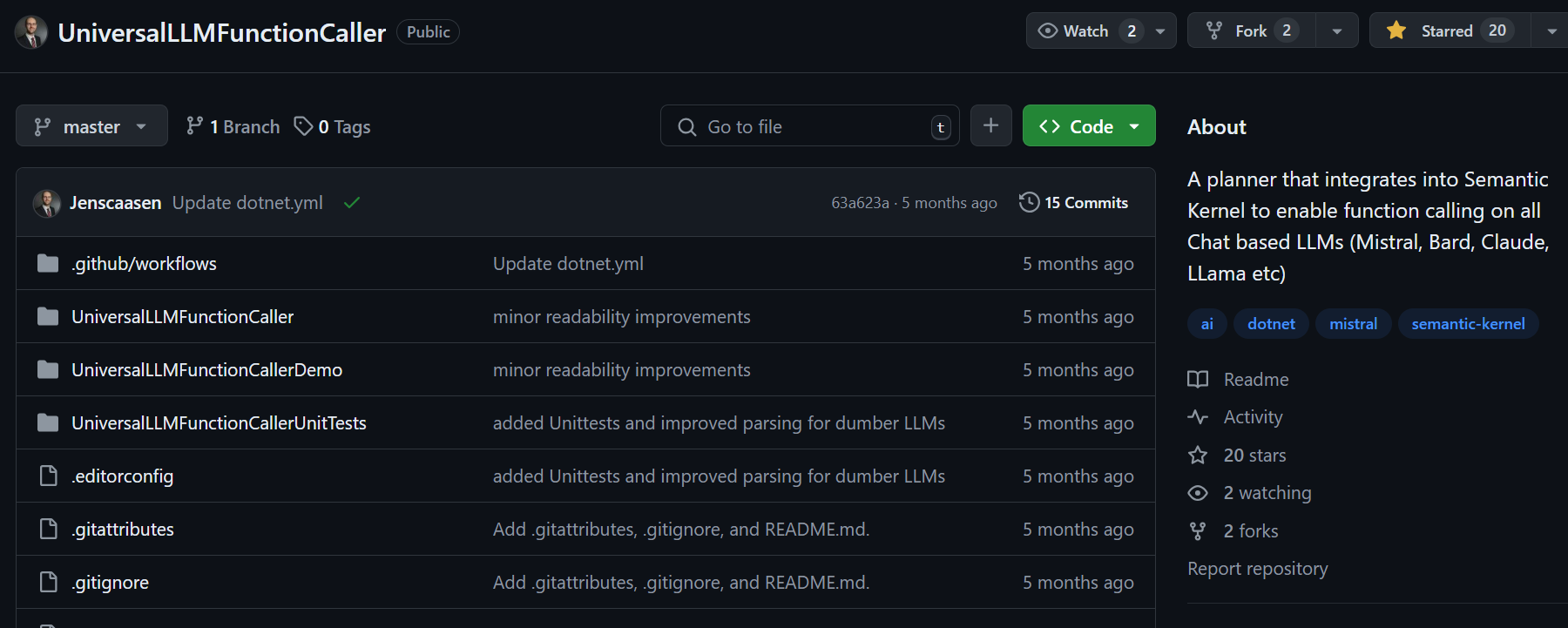The image size is (1568, 628).
Task: Click the folder icon beside UniversalLLMFunctionCallerUnitTests
Action: pyautogui.click(x=48, y=422)
